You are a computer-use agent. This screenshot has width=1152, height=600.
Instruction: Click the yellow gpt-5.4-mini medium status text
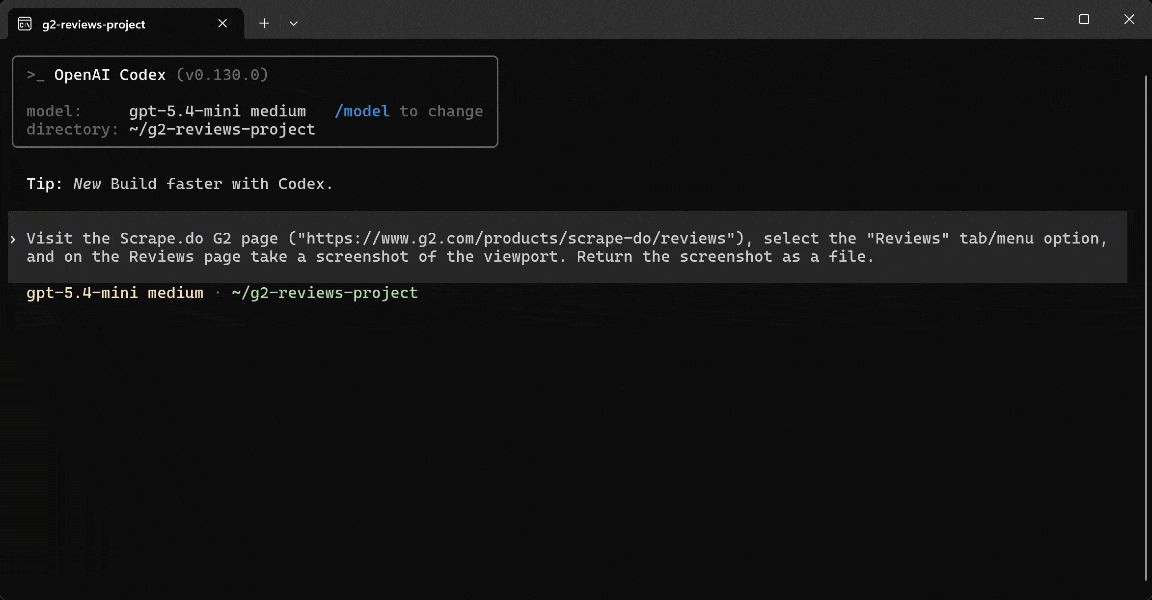[x=115, y=293]
